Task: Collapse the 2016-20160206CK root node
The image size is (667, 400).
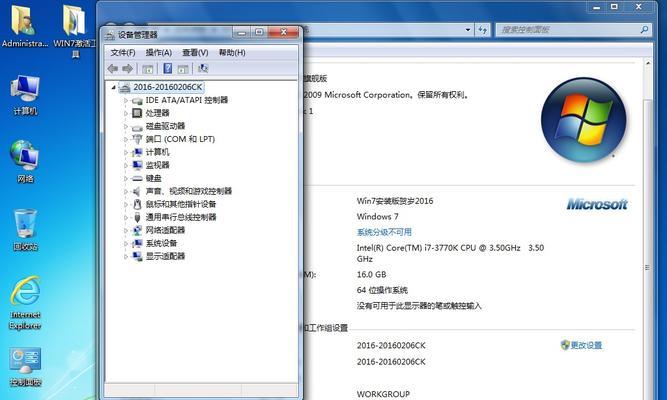Action: click(114, 88)
